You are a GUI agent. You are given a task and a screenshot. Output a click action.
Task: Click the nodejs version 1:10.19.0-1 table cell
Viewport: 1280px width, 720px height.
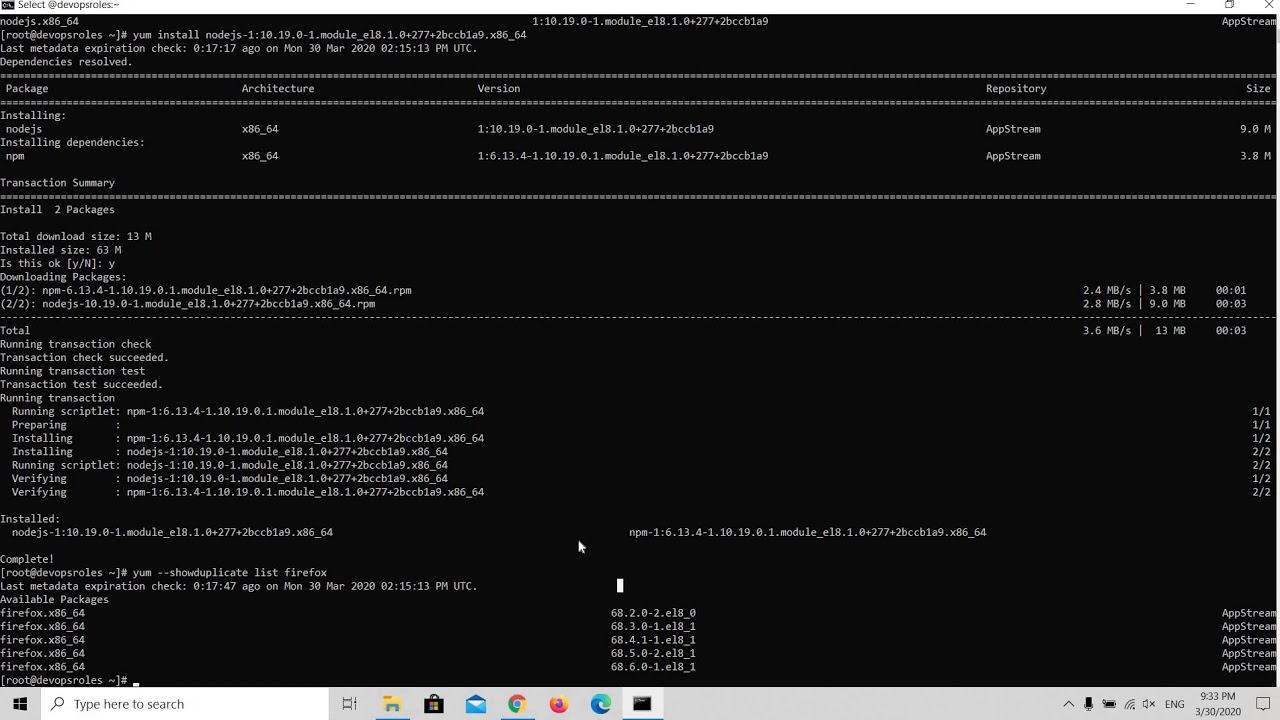coord(595,129)
